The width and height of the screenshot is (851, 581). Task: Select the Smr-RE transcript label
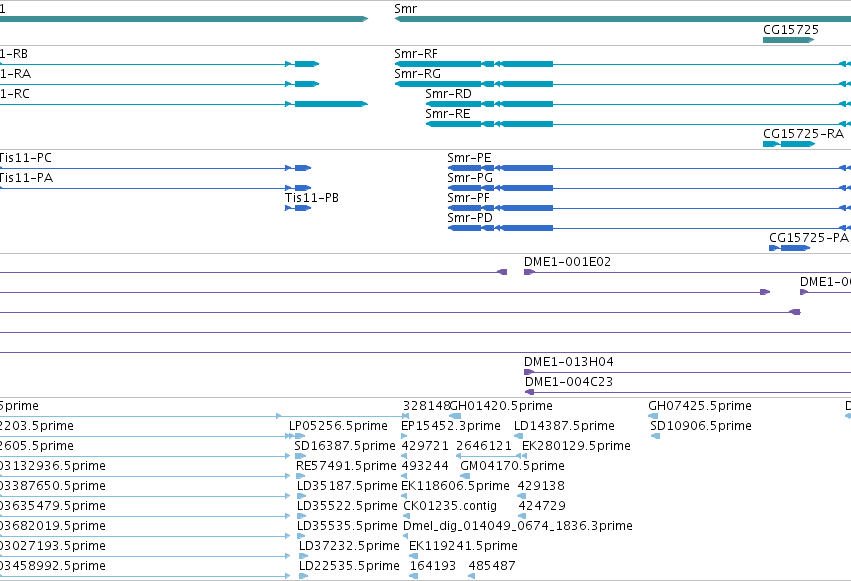point(448,114)
